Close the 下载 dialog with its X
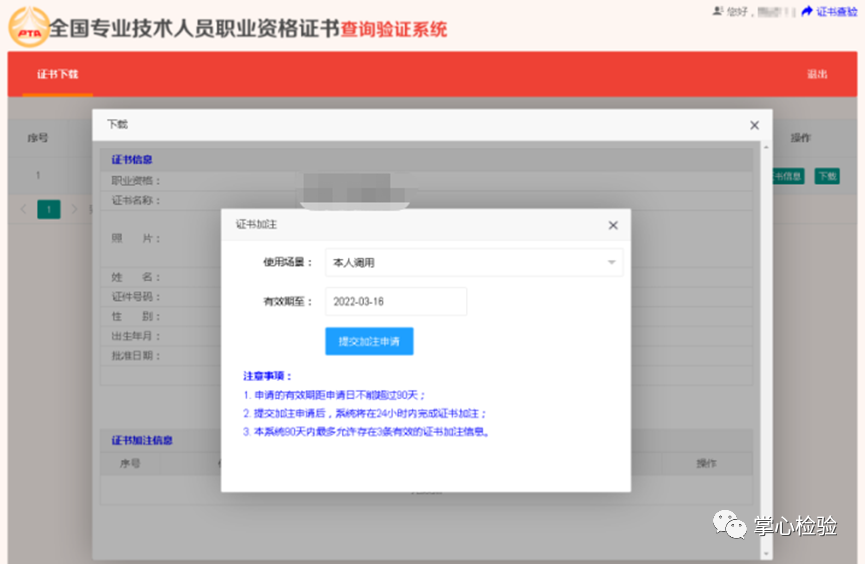865x564 pixels. click(x=754, y=125)
